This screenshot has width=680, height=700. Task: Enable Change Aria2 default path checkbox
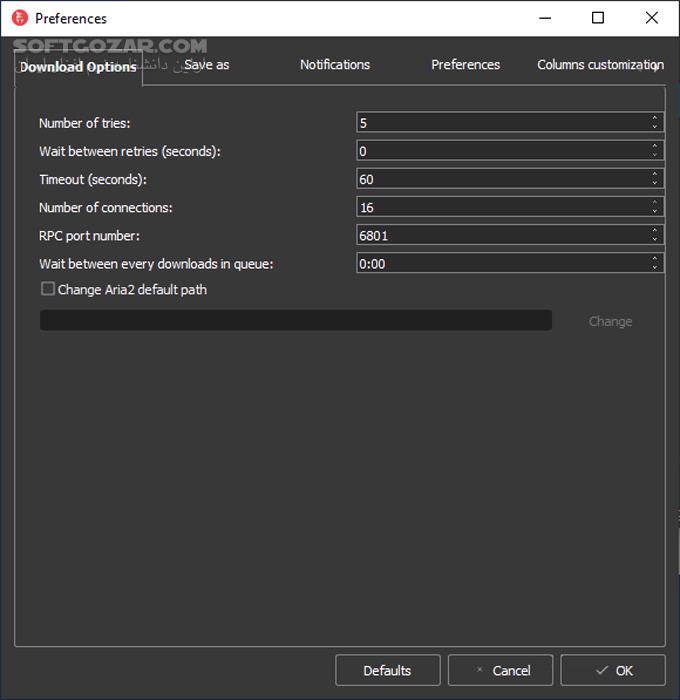(x=48, y=289)
